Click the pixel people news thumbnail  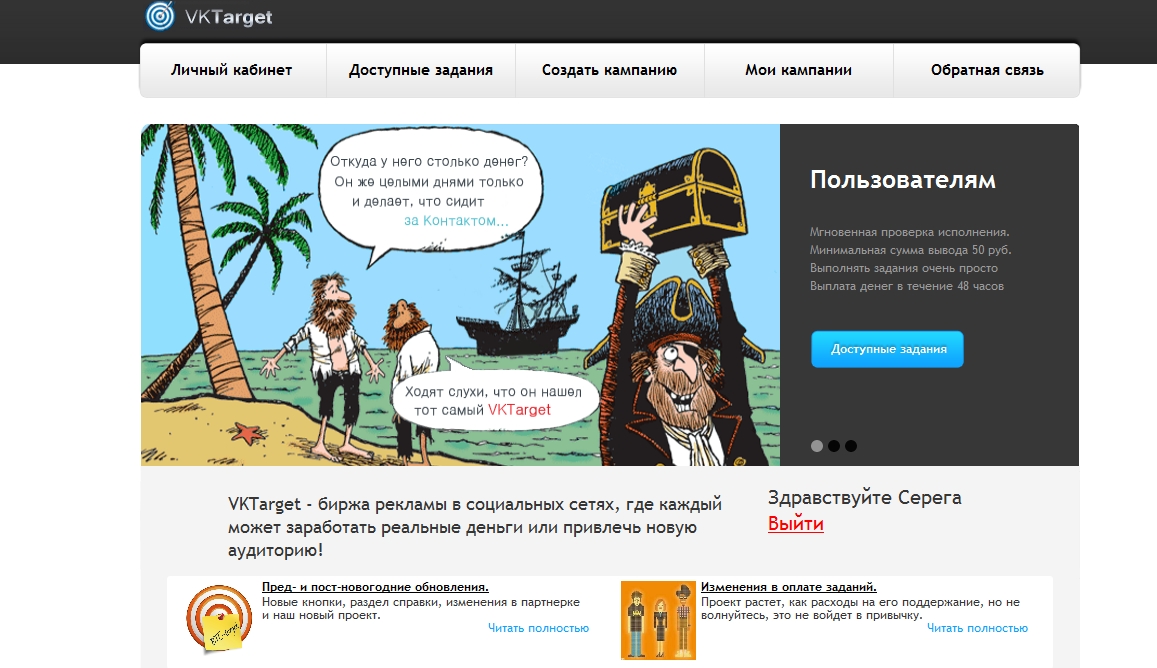pos(658,620)
